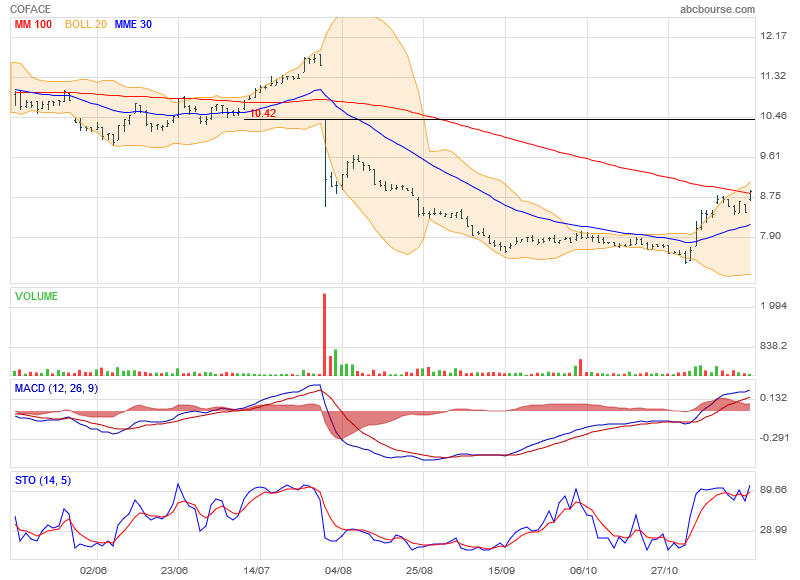Select the 02/06 date on the axis
Image resolution: width=800 pixels, height=580 pixels.
[x=93, y=570]
